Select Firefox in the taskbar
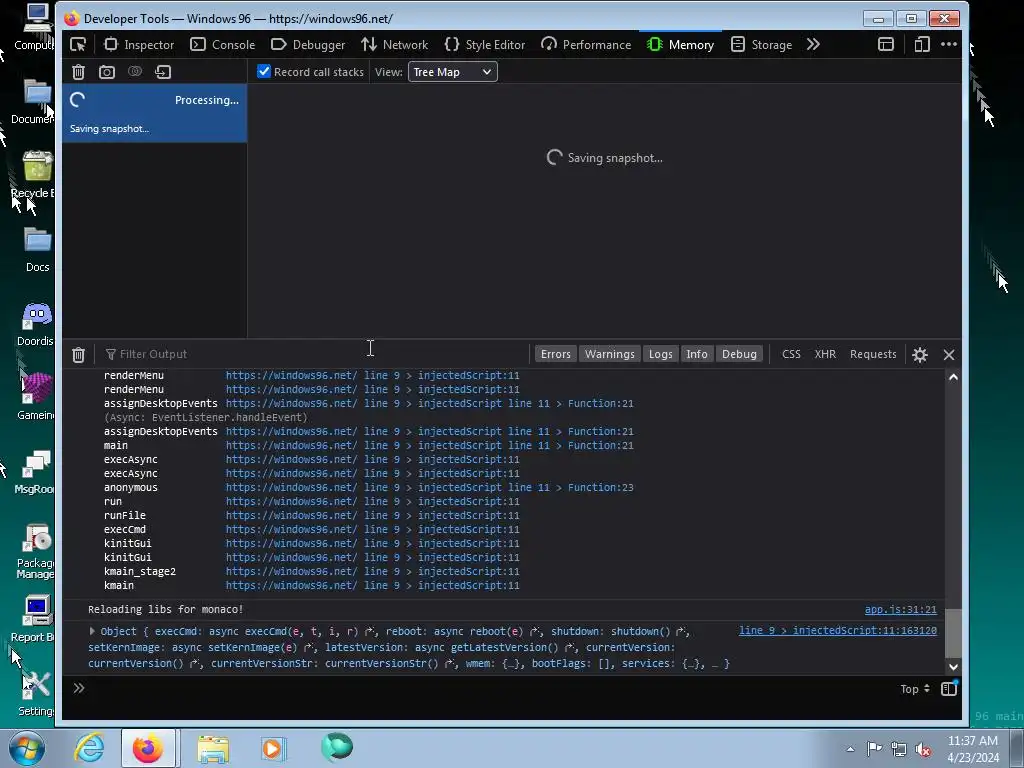Image resolution: width=1024 pixels, height=768 pixels. 148,748
